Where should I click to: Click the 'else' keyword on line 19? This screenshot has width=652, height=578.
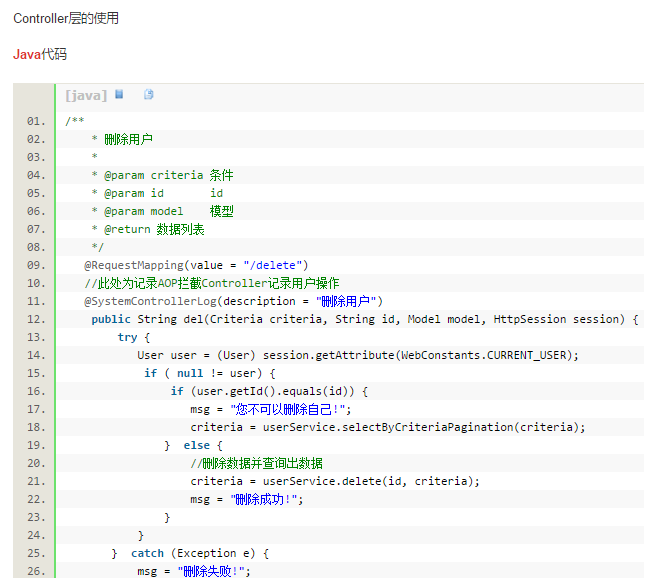pos(197,445)
